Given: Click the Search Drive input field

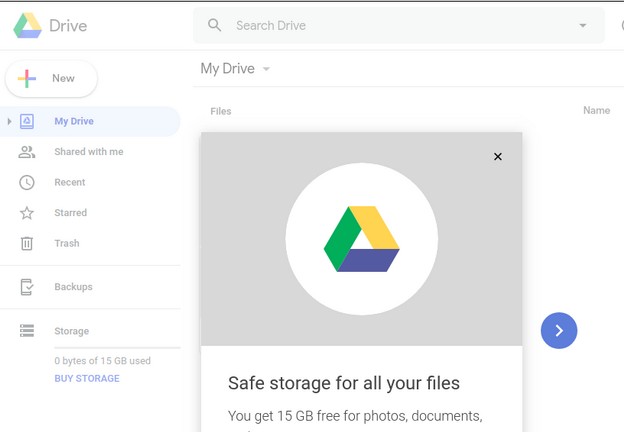Looking at the screenshot, I should point(399,25).
